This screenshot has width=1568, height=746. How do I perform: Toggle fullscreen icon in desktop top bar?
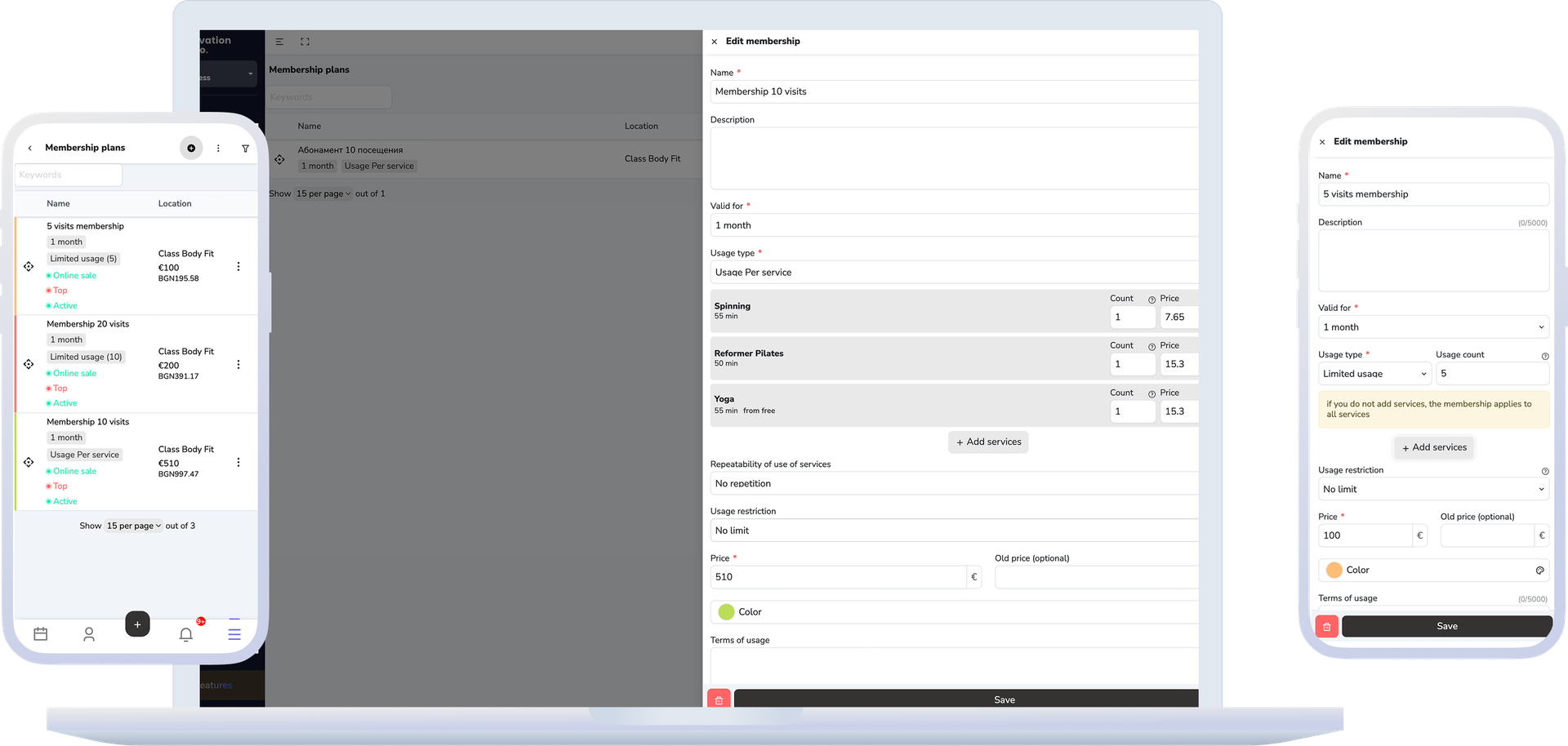tap(305, 42)
